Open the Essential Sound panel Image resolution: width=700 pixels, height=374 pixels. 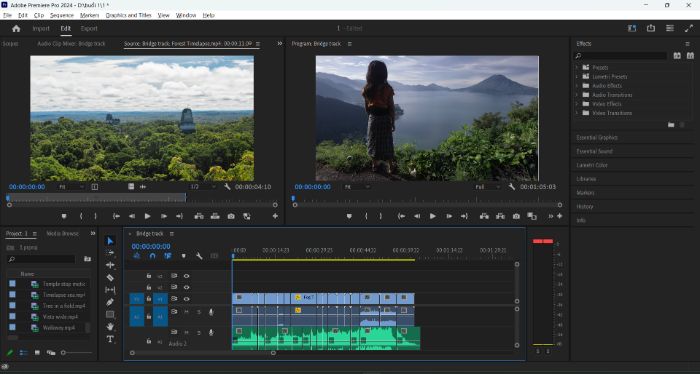pos(595,151)
